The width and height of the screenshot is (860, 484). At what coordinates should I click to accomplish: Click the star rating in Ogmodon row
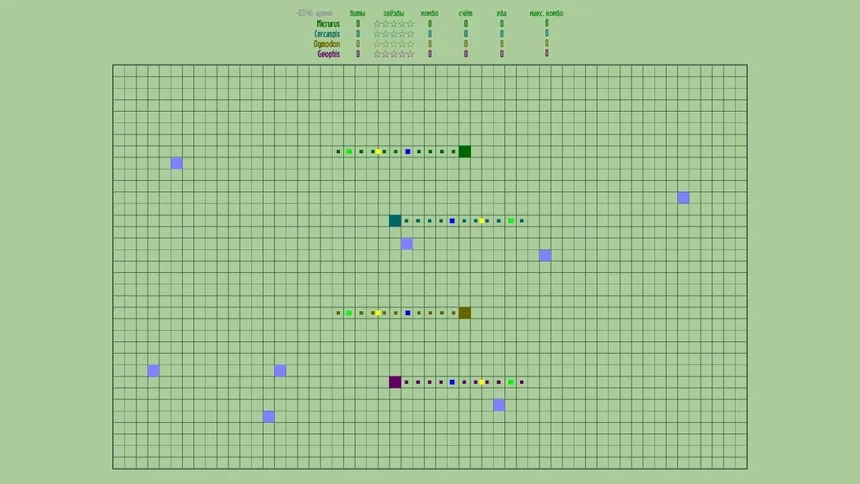(393, 44)
